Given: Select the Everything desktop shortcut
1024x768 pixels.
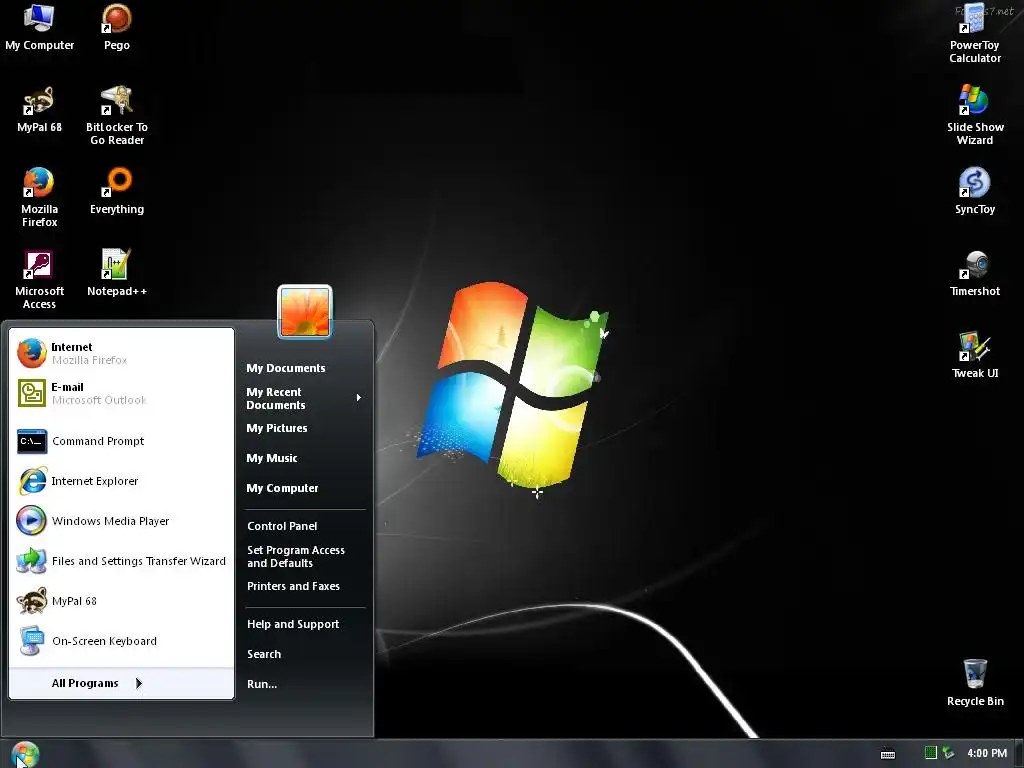Looking at the screenshot, I should point(117,191).
